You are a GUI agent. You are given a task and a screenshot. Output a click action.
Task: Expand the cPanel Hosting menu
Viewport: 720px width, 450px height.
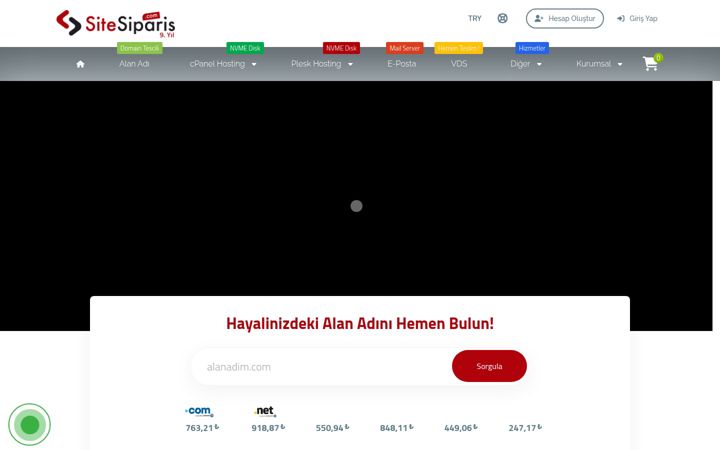[x=223, y=64]
